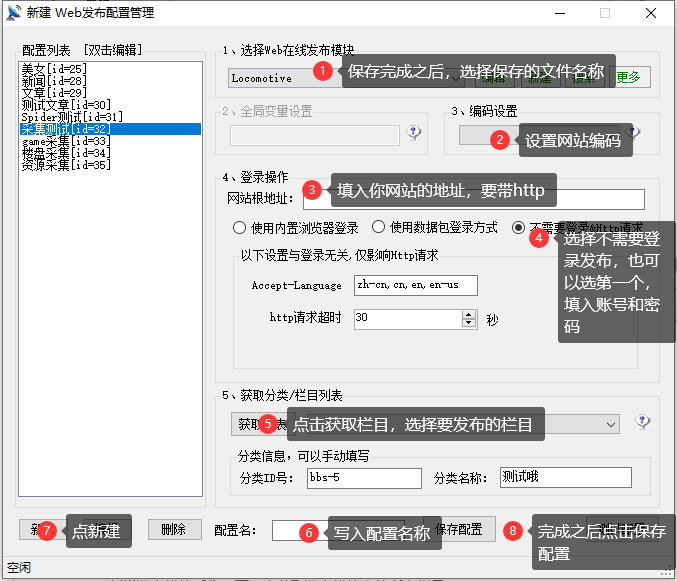Click the 配置列表 [双击编辑] heading label
Screen dimensions: 677x581
(82, 50)
